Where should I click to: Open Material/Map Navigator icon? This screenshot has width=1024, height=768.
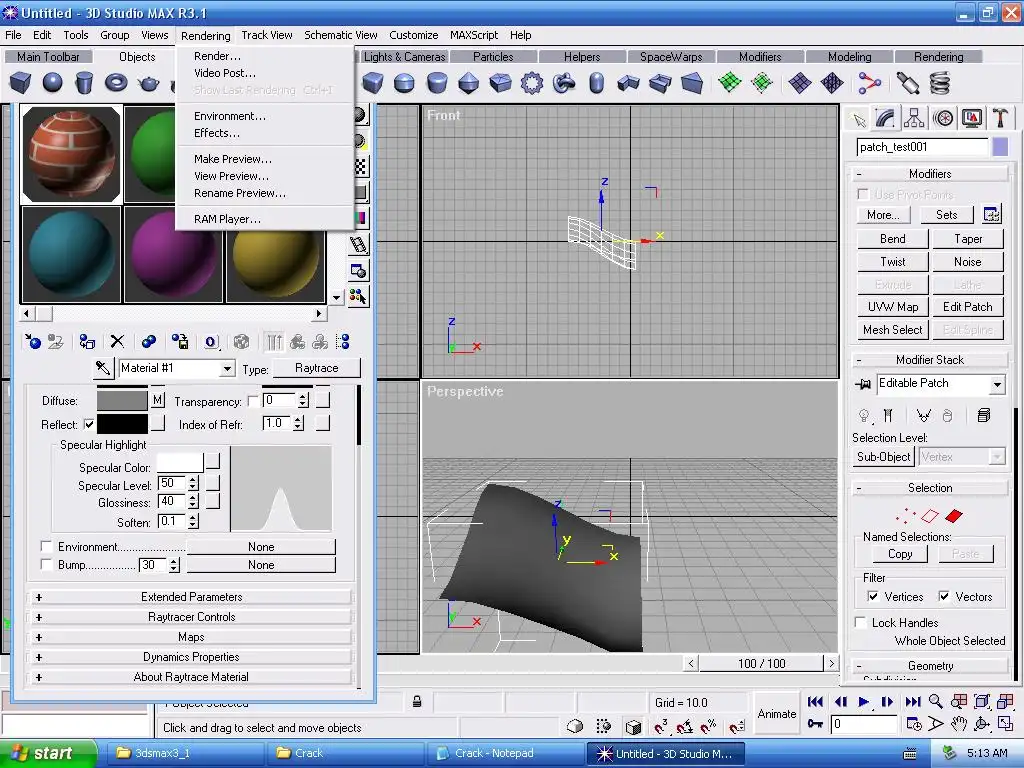click(343, 342)
